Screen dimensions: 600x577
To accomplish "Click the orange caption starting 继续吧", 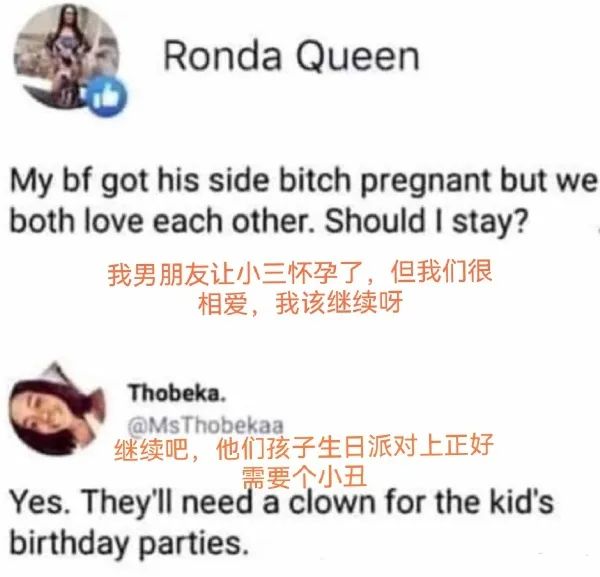I will click(304, 447).
